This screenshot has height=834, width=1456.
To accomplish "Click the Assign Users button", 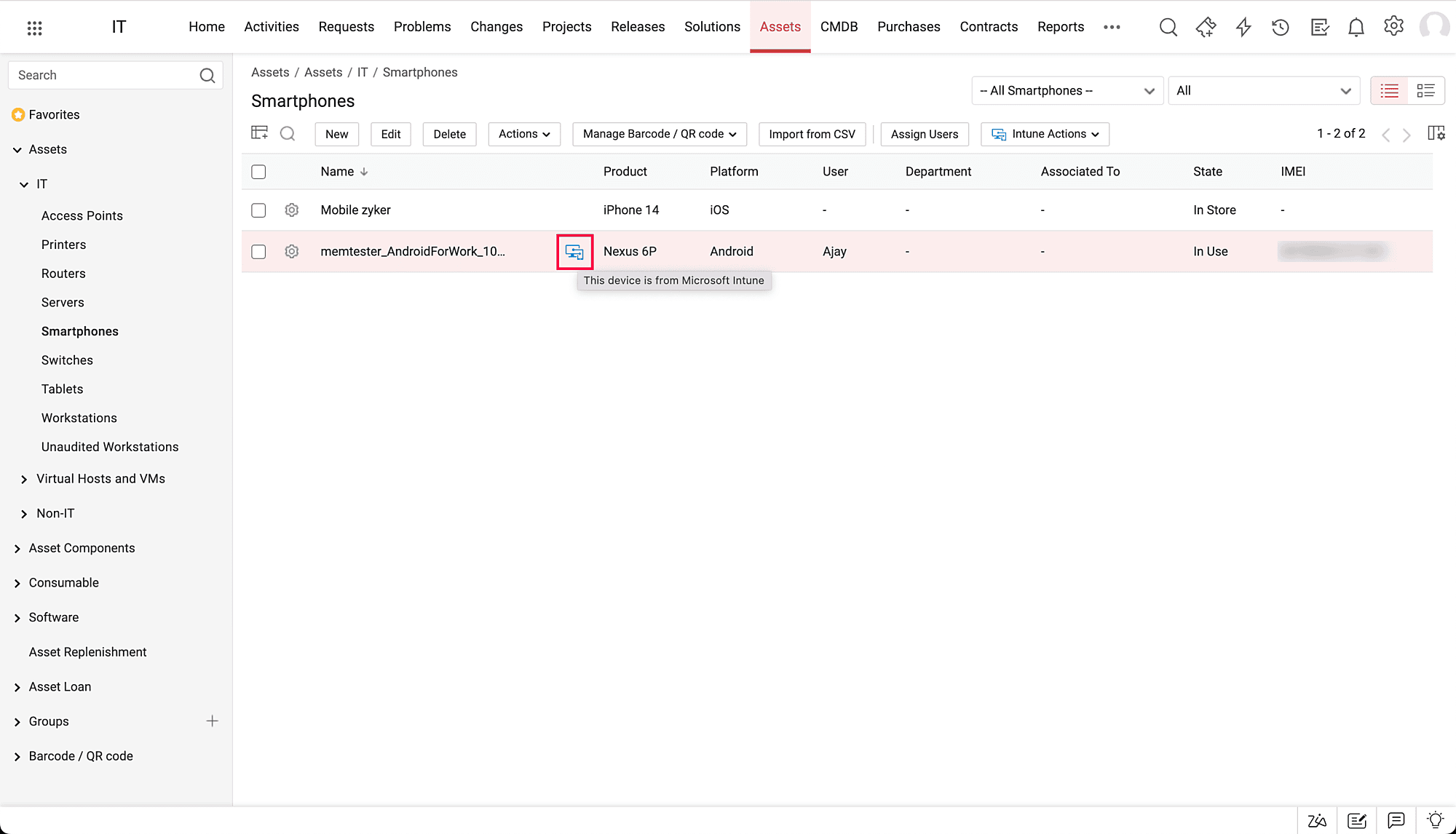I will [924, 134].
